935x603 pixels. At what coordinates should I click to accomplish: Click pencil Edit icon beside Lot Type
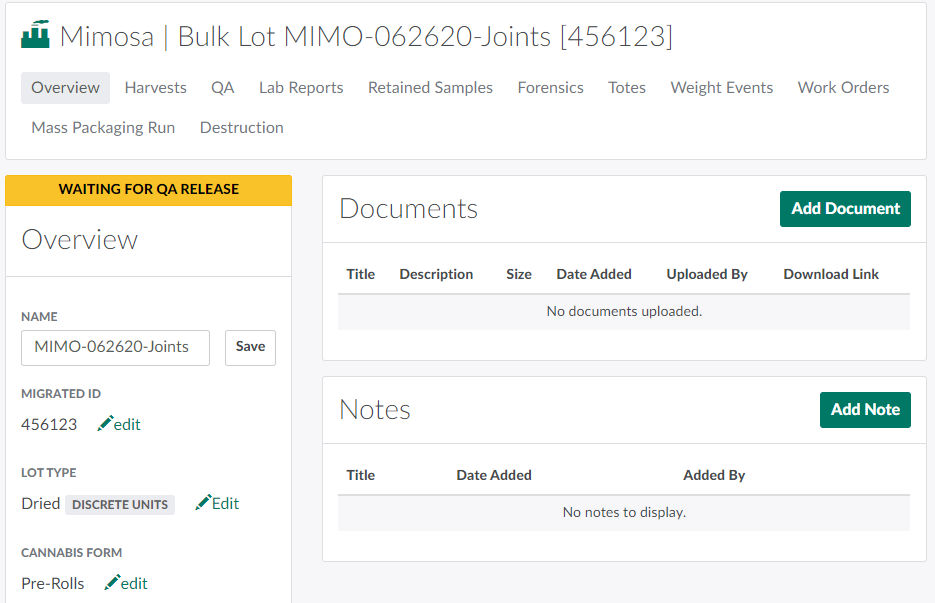click(204, 503)
